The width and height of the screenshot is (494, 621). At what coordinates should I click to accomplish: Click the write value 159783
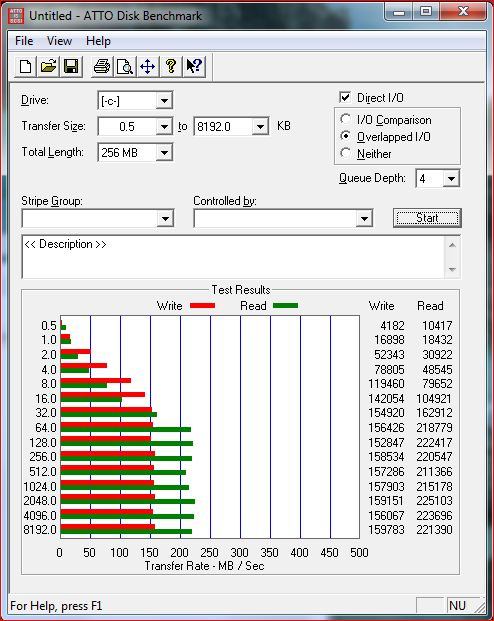coord(386,530)
